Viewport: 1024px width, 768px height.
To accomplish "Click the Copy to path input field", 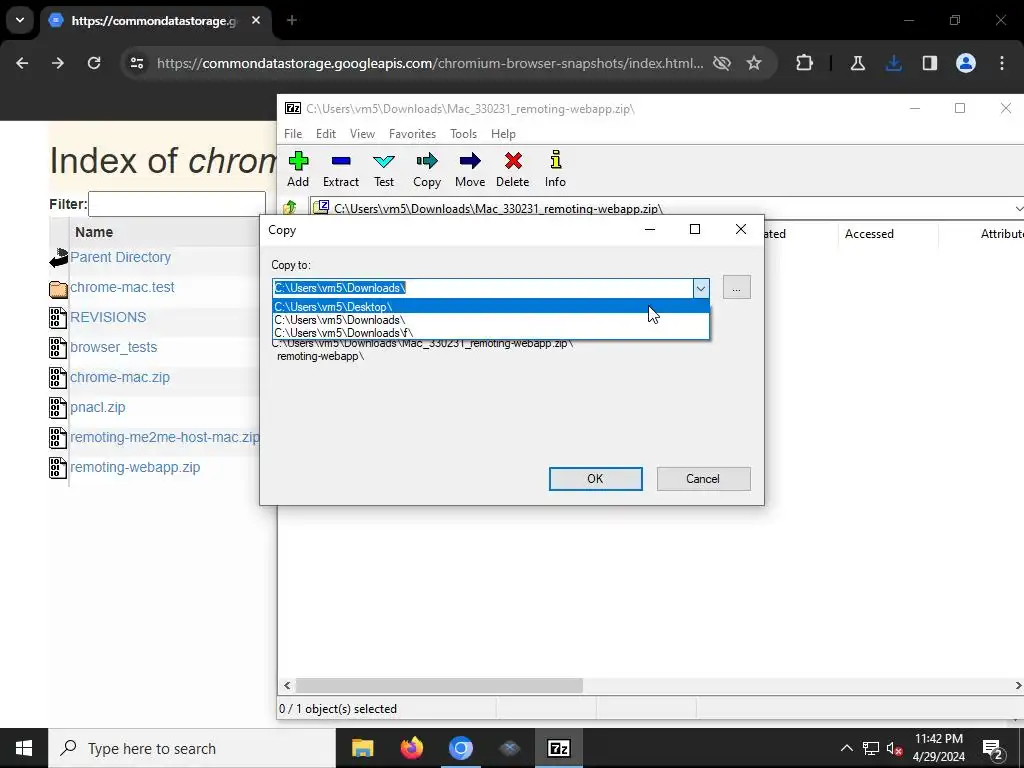I will point(483,288).
